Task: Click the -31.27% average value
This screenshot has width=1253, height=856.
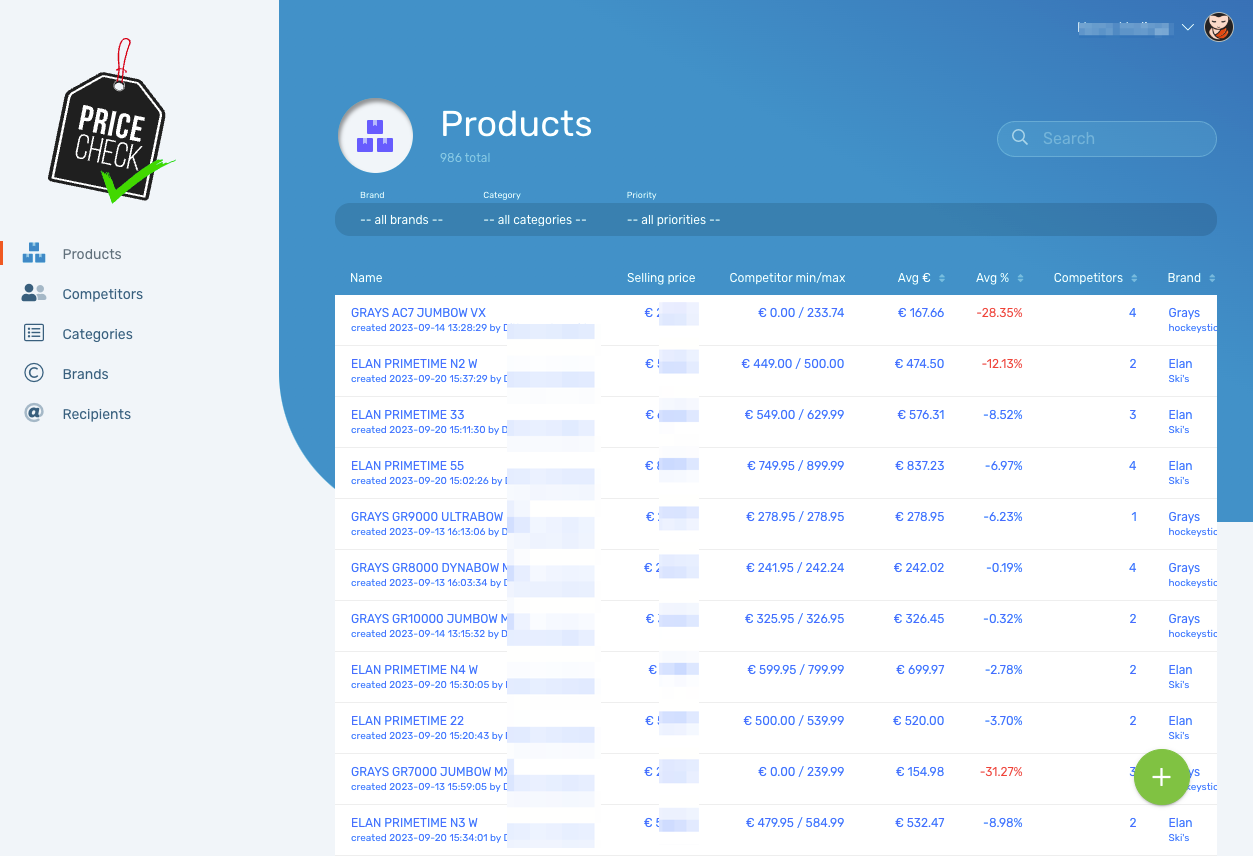Action: [1000, 772]
